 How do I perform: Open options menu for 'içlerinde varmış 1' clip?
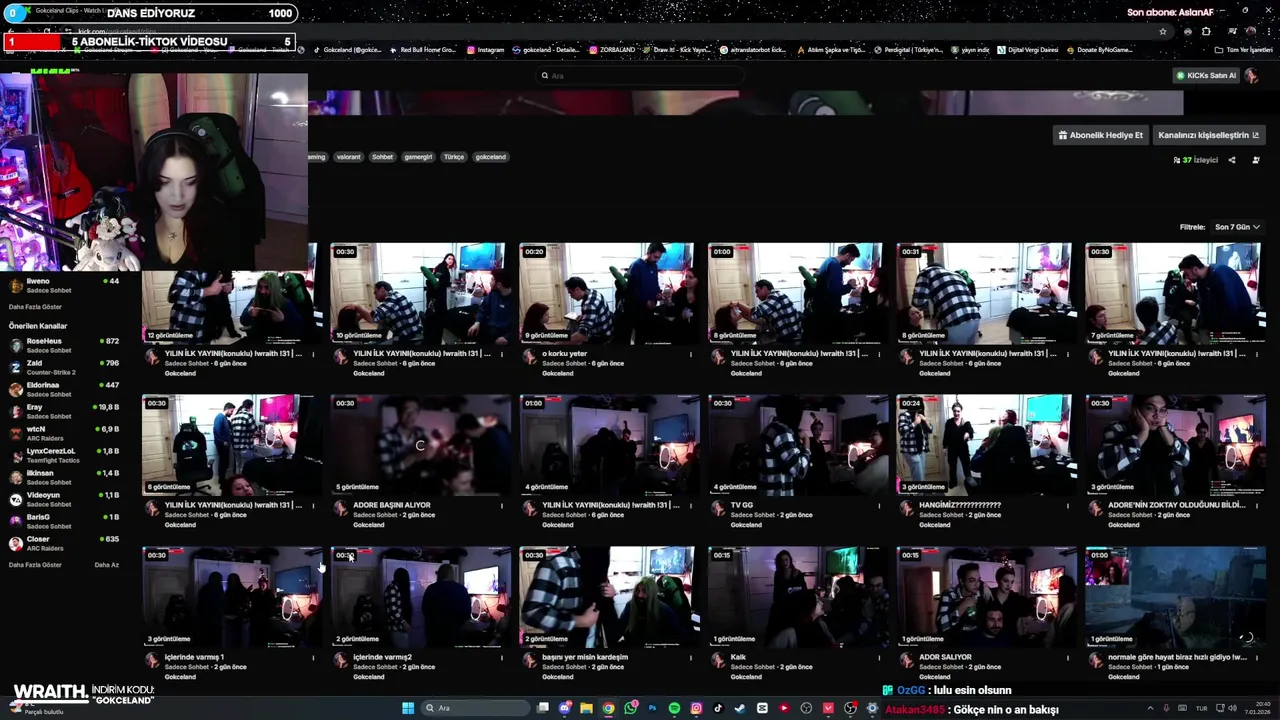coord(312,658)
